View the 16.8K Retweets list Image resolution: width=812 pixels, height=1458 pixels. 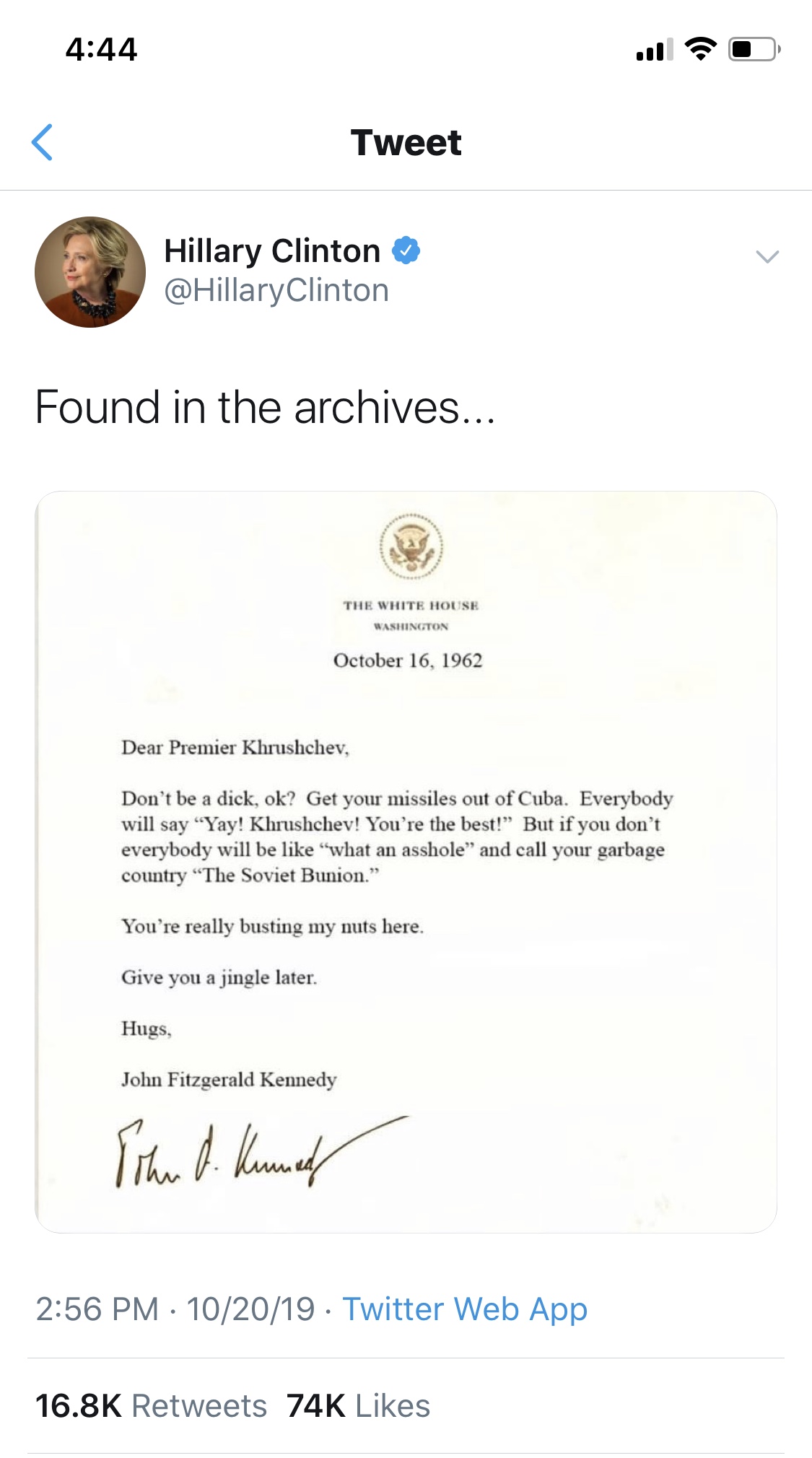[152, 1406]
